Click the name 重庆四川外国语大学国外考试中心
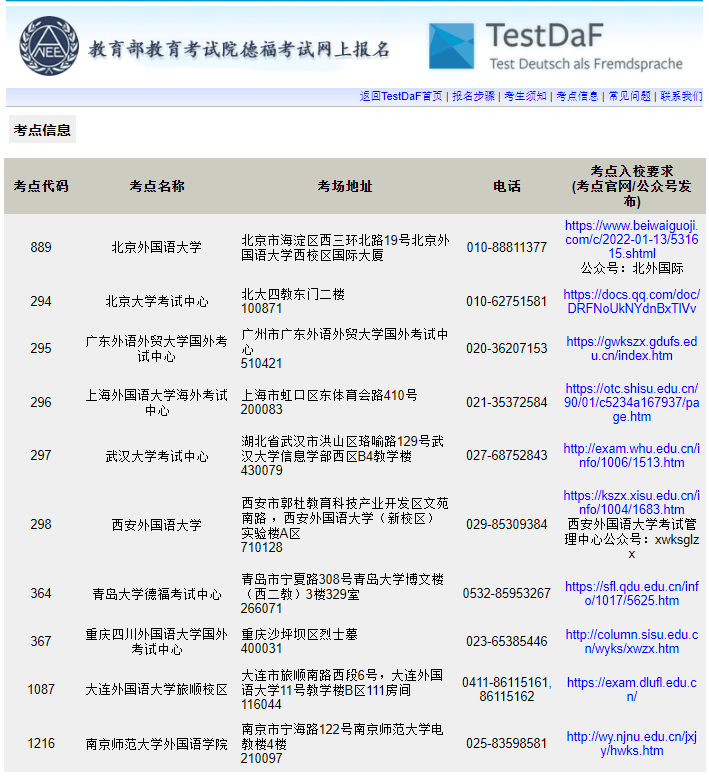The width and height of the screenshot is (709, 776). (x=156, y=641)
